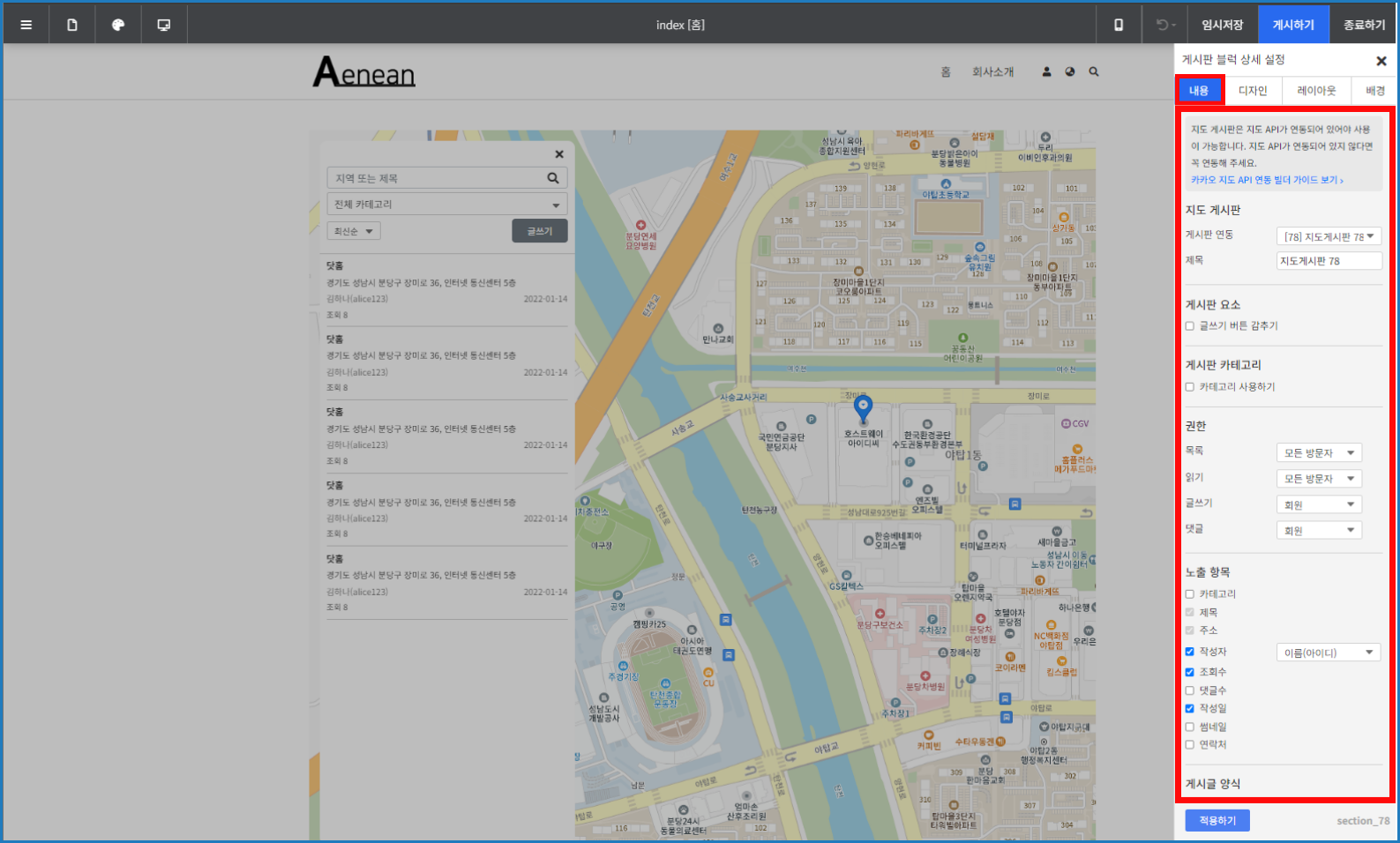The image size is (1400, 843).
Task: Switch to mobile device preview icon
Action: point(1119,25)
